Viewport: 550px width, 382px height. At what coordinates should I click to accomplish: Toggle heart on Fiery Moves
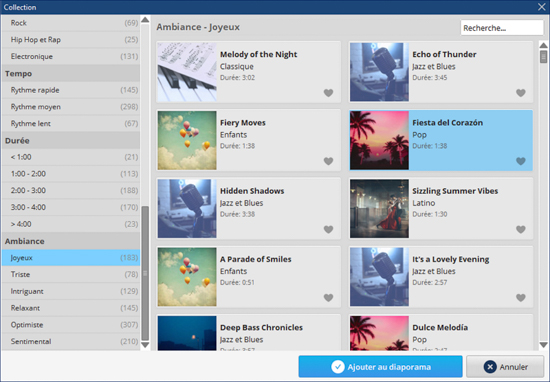coord(328,161)
